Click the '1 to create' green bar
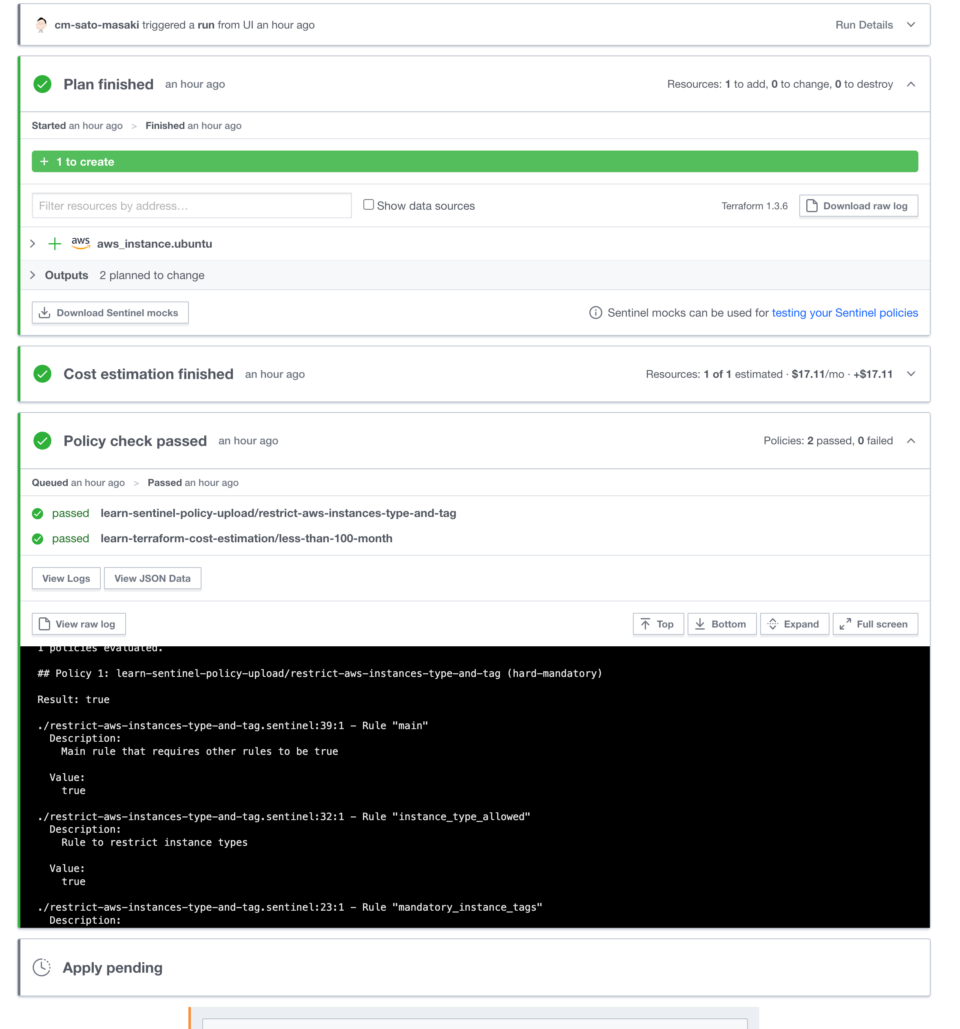Screen dimensions: 960x1029 click(474, 161)
